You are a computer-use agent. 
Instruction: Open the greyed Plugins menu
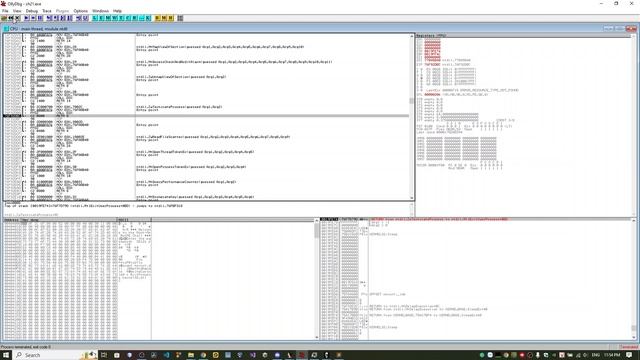(x=62, y=11)
